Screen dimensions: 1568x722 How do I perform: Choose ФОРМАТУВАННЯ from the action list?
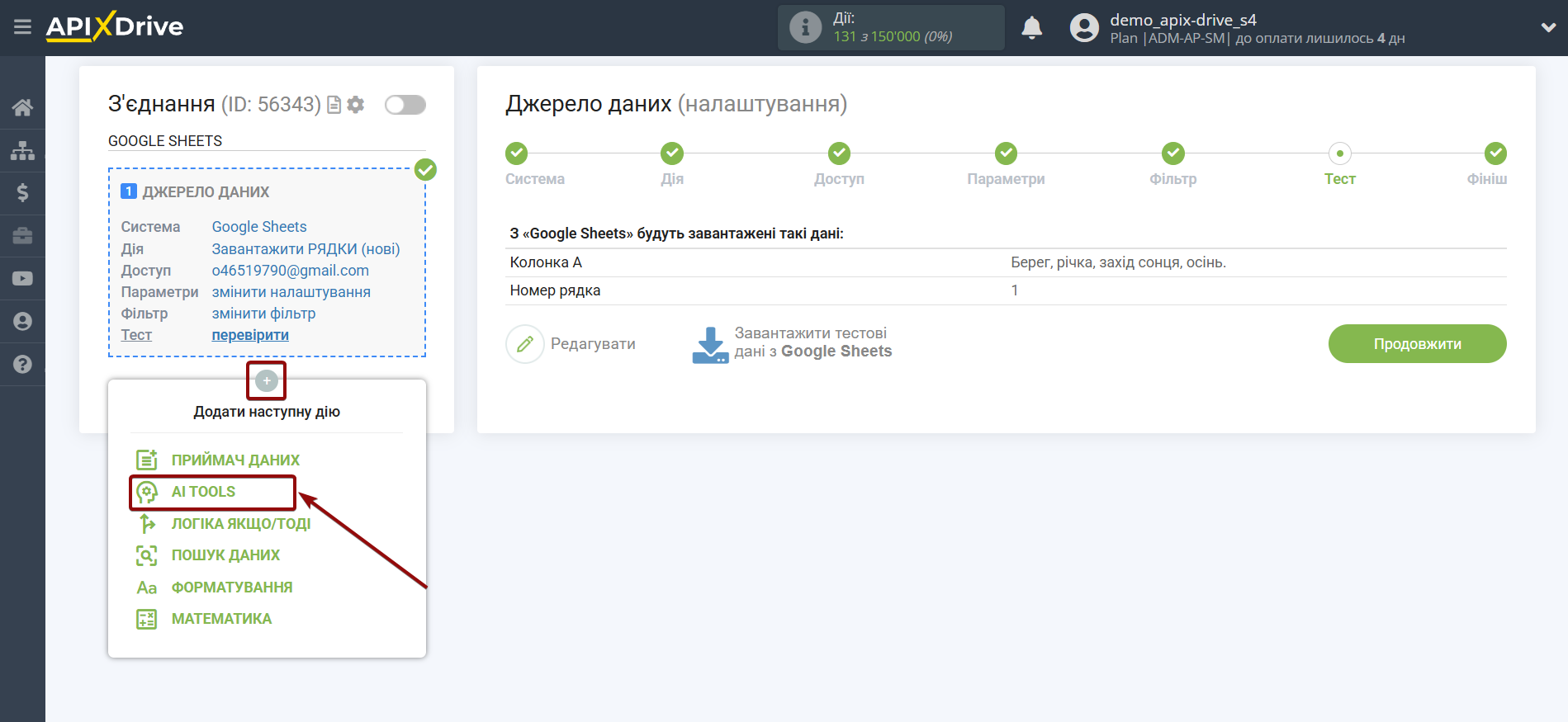(x=231, y=588)
